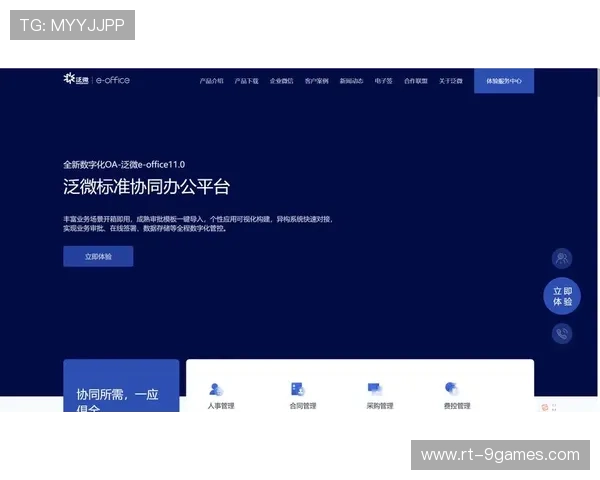Click the 费控管理 label
600x480 pixels.
457,406
